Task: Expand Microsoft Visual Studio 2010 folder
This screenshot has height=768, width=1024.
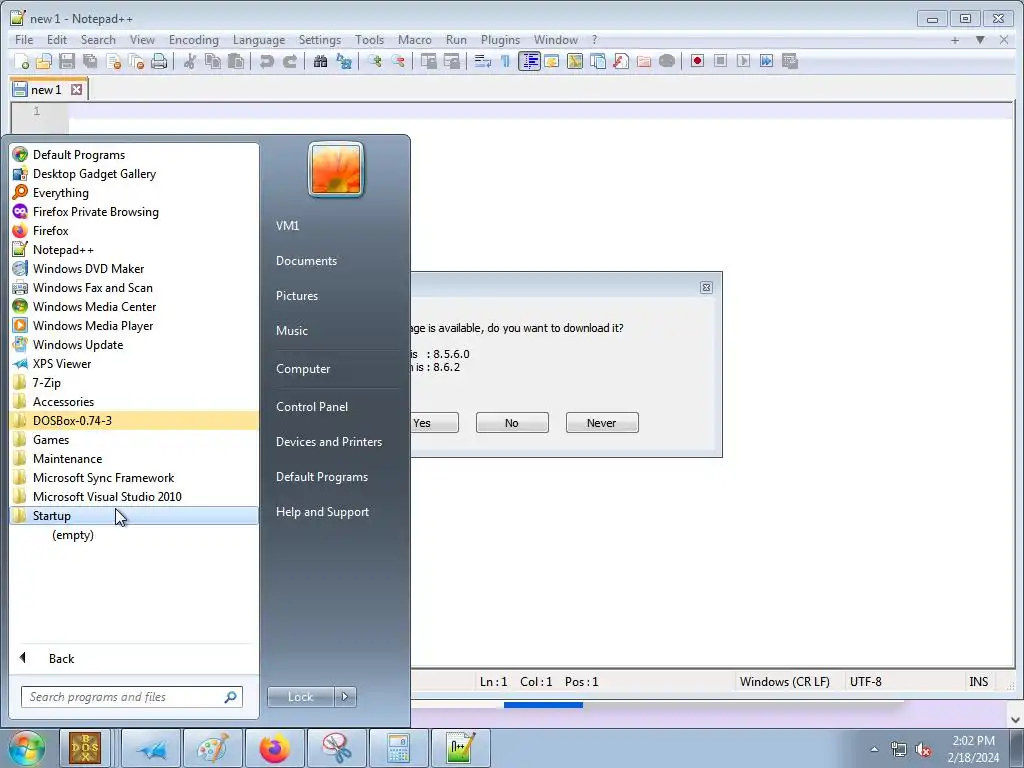Action: (134, 496)
